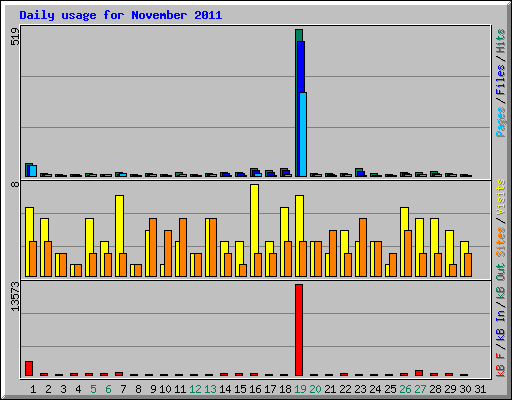The width and height of the screenshot is (512, 400).
Task: Click day label 14 on the x-axis
Action: [225, 389]
